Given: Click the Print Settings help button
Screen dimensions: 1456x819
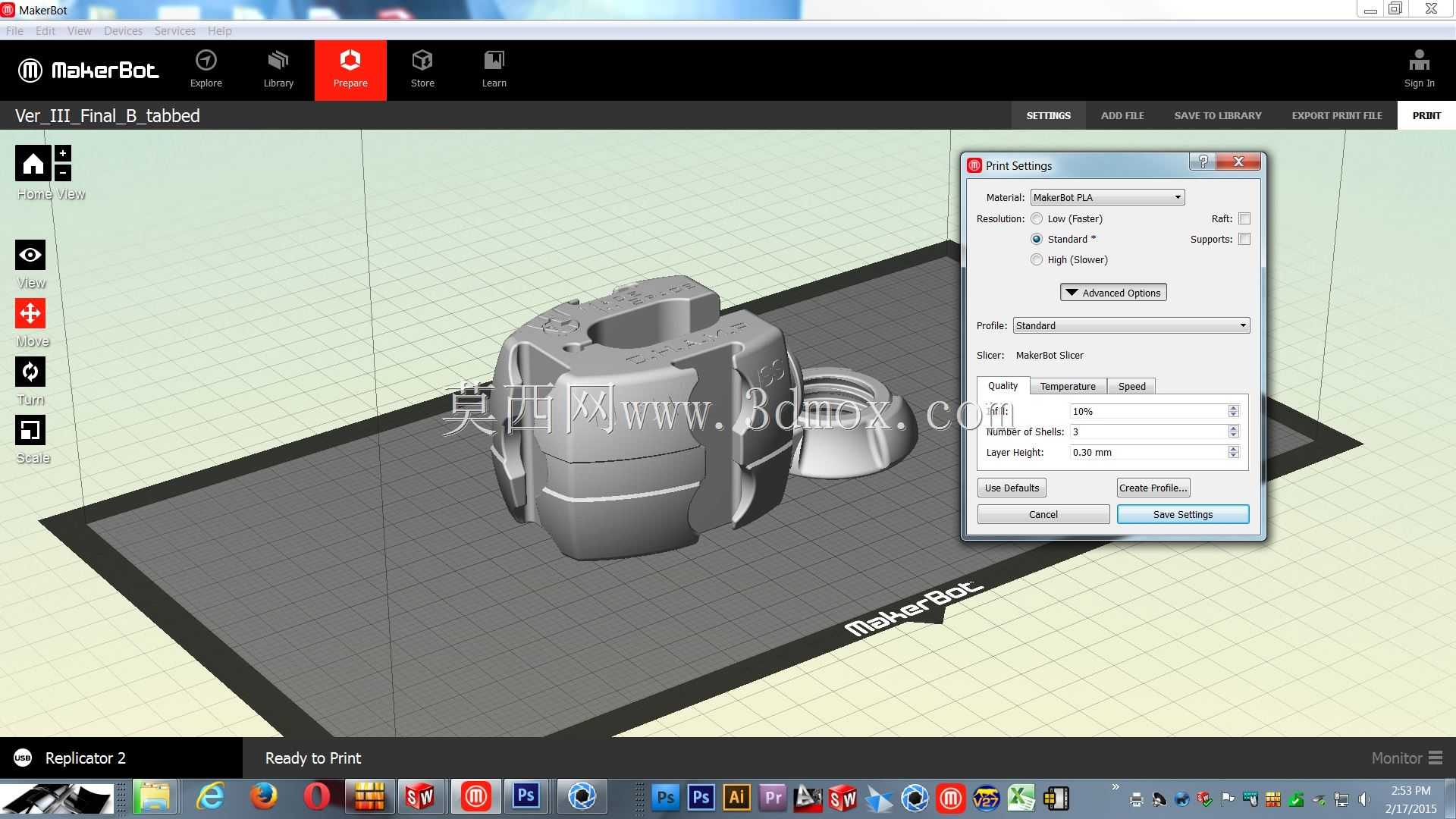Looking at the screenshot, I should point(1203,162).
